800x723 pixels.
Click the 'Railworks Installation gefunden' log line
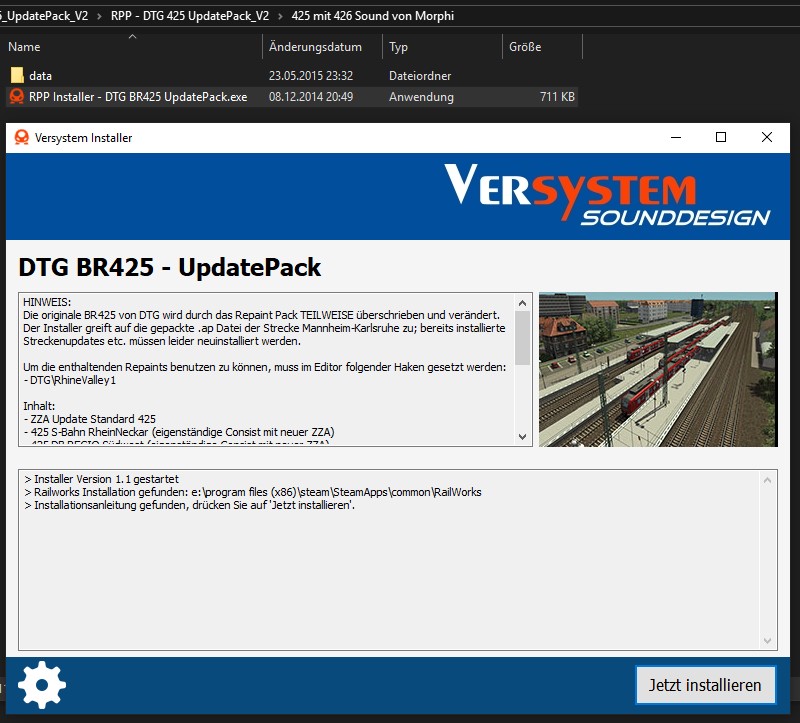point(253,492)
